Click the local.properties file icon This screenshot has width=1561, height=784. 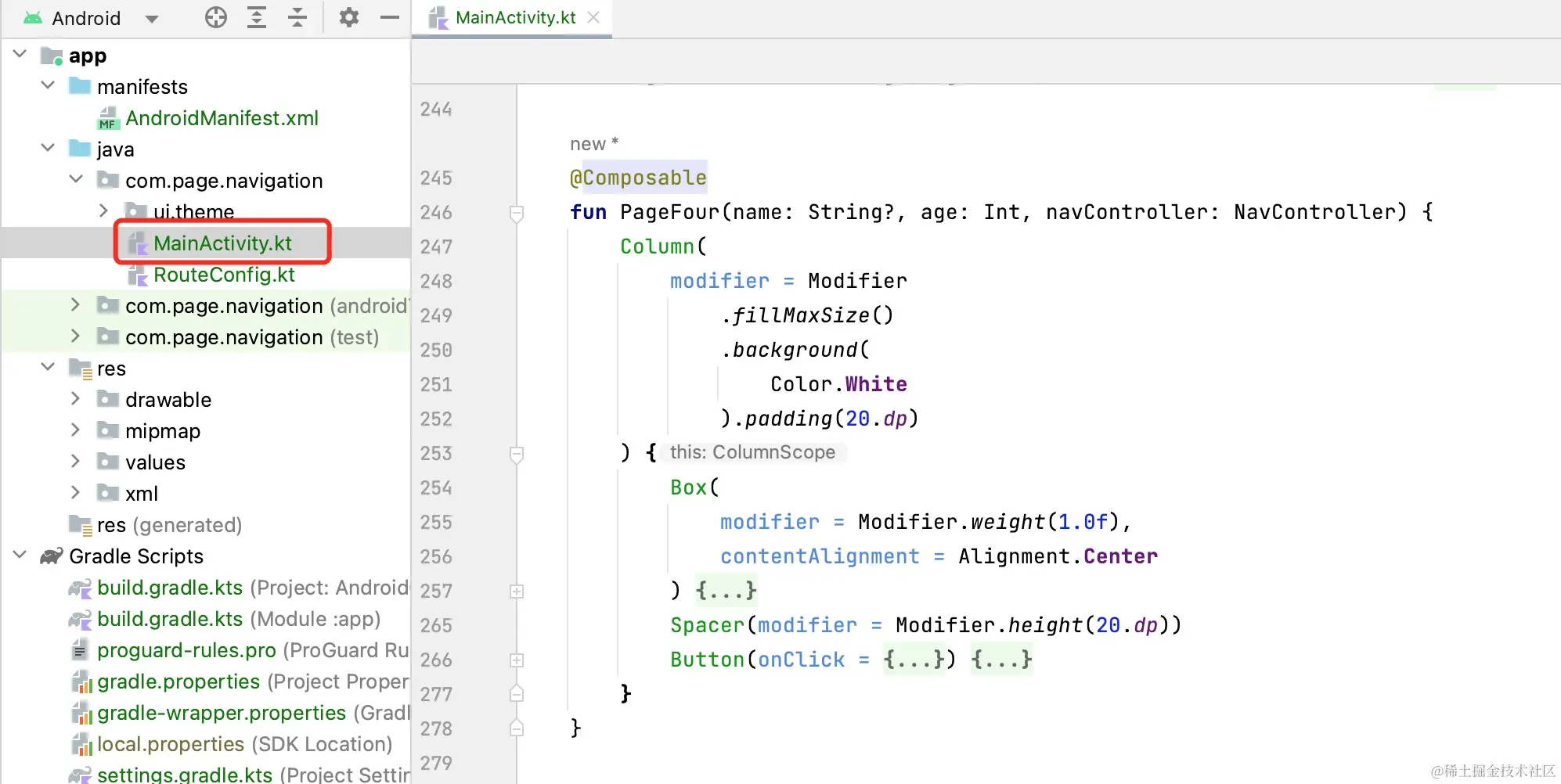81,744
